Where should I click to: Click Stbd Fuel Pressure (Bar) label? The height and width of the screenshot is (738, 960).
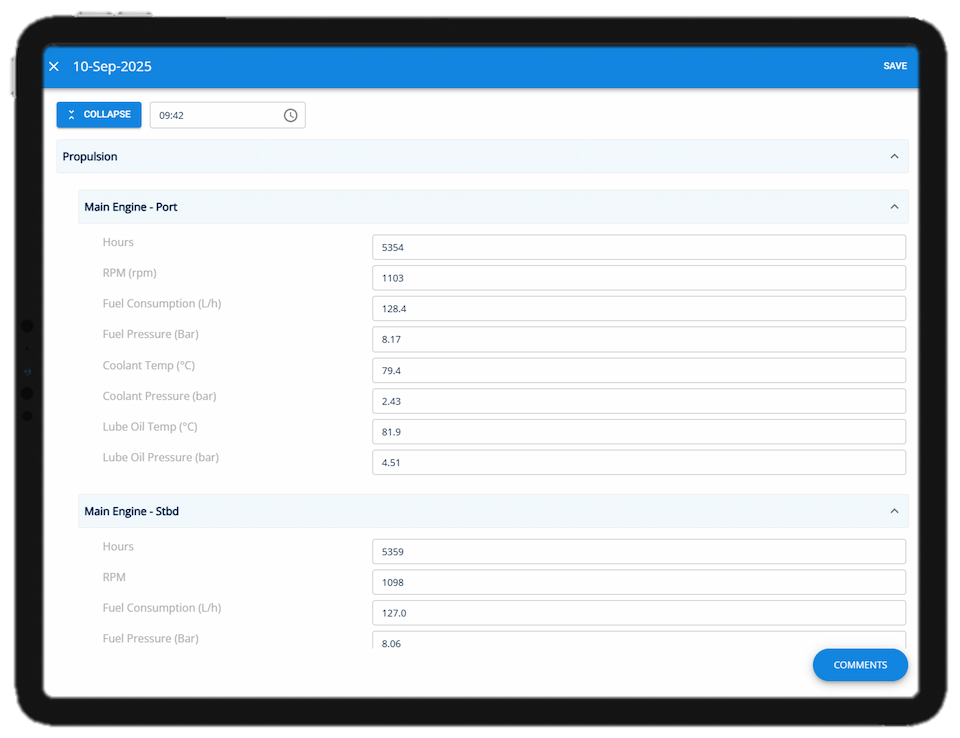coord(151,639)
